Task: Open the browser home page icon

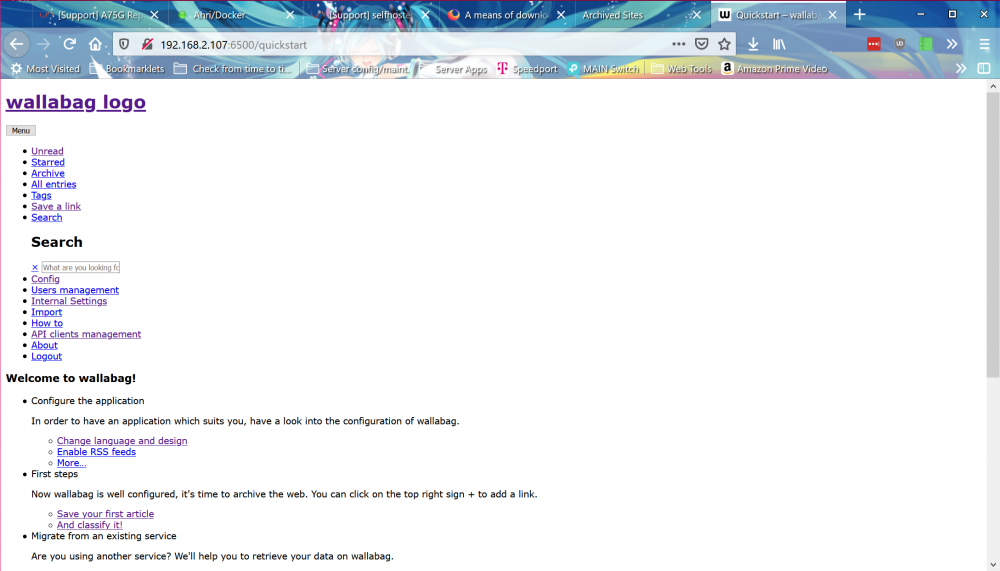Action: pyautogui.click(x=95, y=44)
